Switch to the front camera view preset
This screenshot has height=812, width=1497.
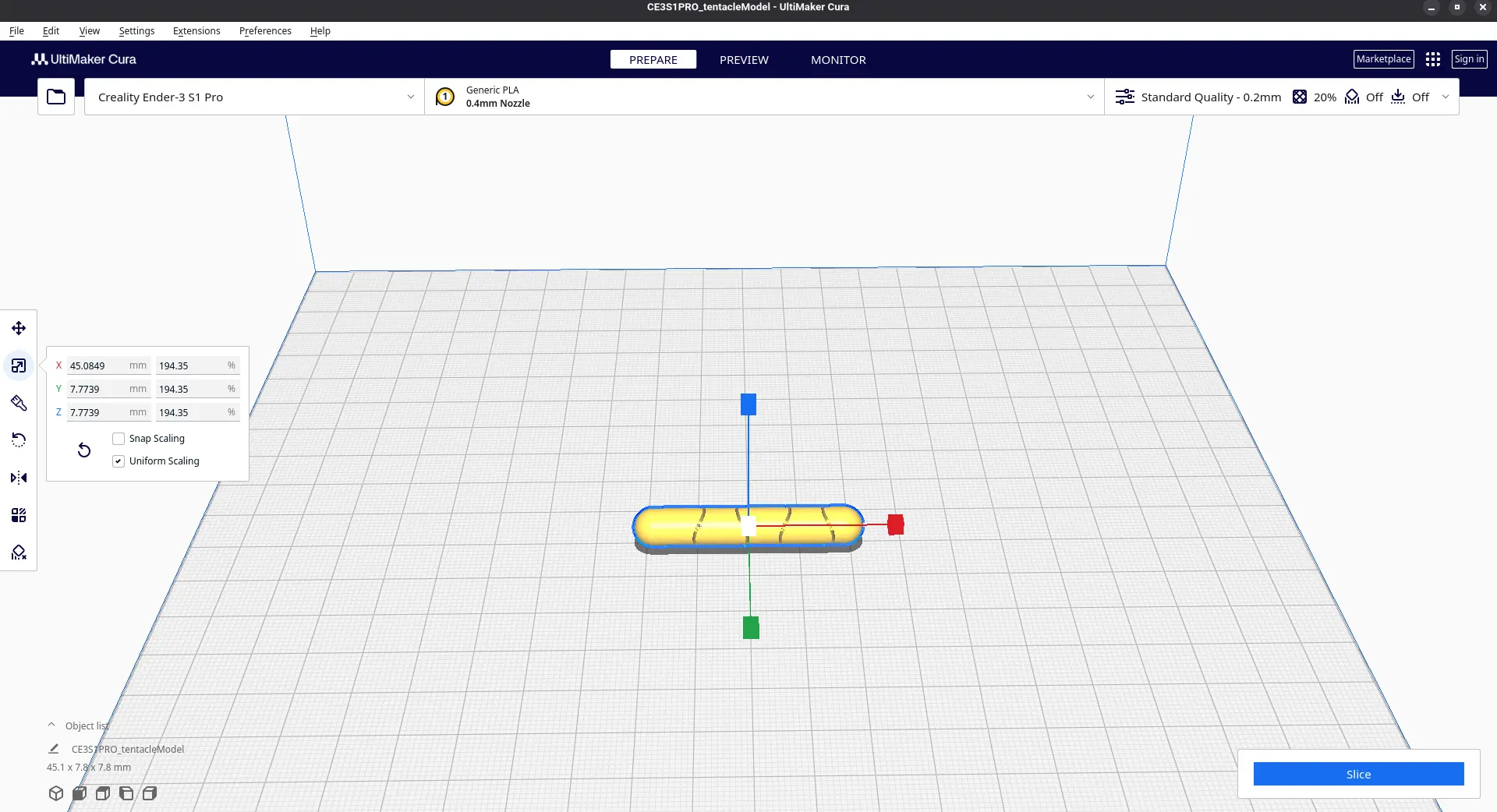click(x=79, y=793)
